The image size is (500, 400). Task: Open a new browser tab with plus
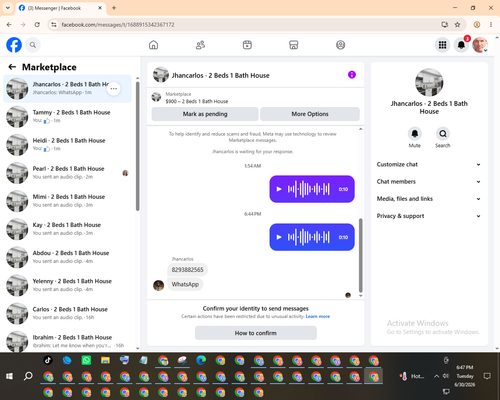(114, 8)
